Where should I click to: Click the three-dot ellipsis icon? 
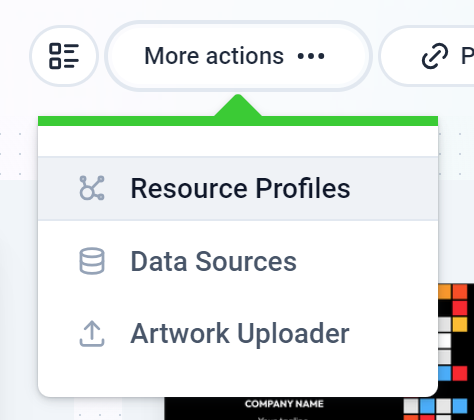[311, 56]
